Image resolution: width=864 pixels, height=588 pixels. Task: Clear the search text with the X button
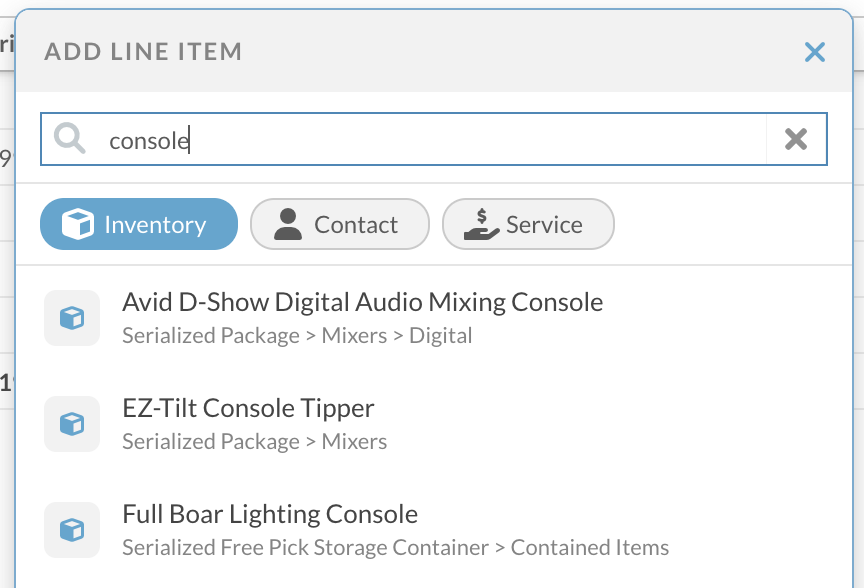pyautogui.click(x=796, y=139)
